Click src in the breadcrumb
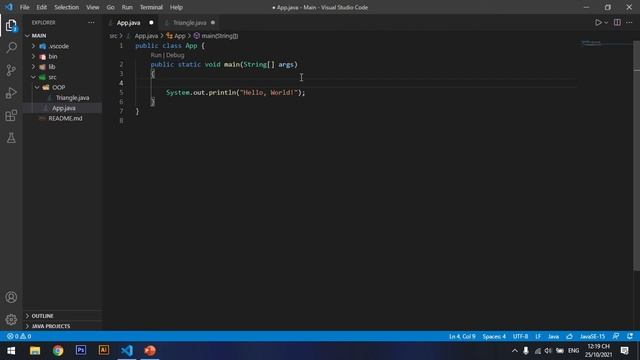Image resolution: width=640 pixels, height=360 pixels. tap(113, 36)
